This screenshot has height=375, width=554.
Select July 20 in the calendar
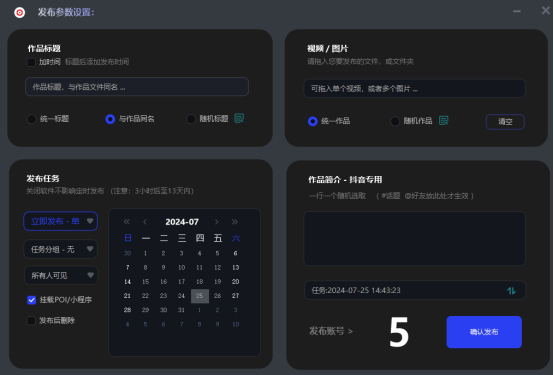coord(235,282)
